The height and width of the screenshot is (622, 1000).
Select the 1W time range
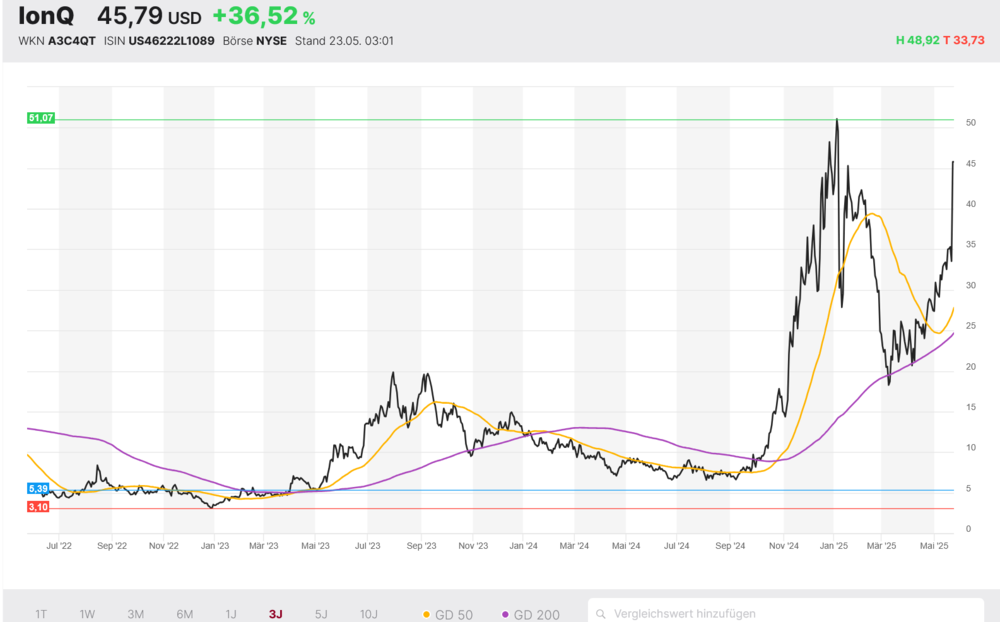pyautogui.click(x=87, y=614)
